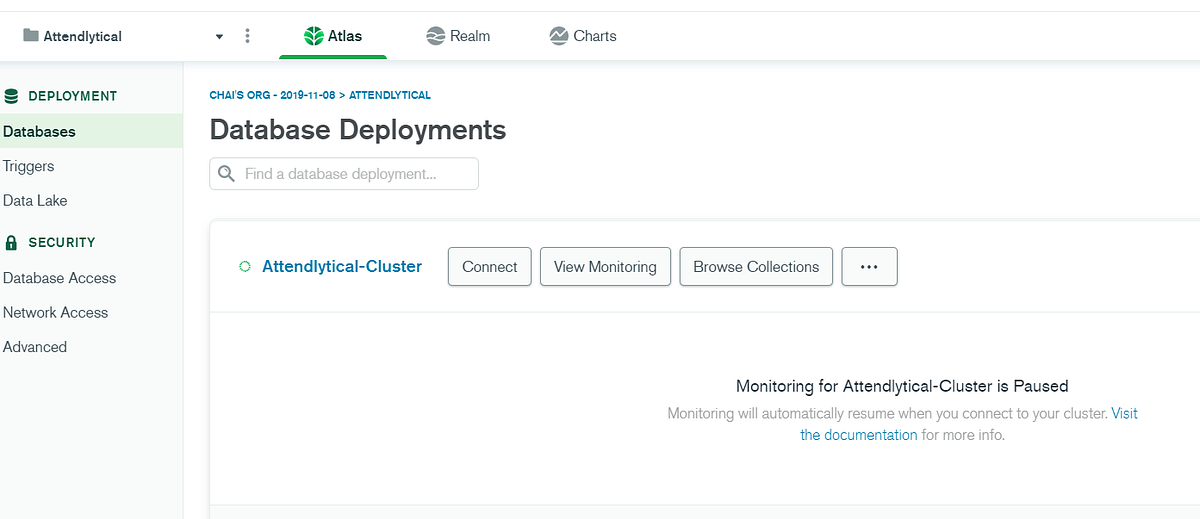Select Triggers in the sidebar
The width and height of the screenshot is (1200, 519).
pyautogui.click(x=29, y=166)
